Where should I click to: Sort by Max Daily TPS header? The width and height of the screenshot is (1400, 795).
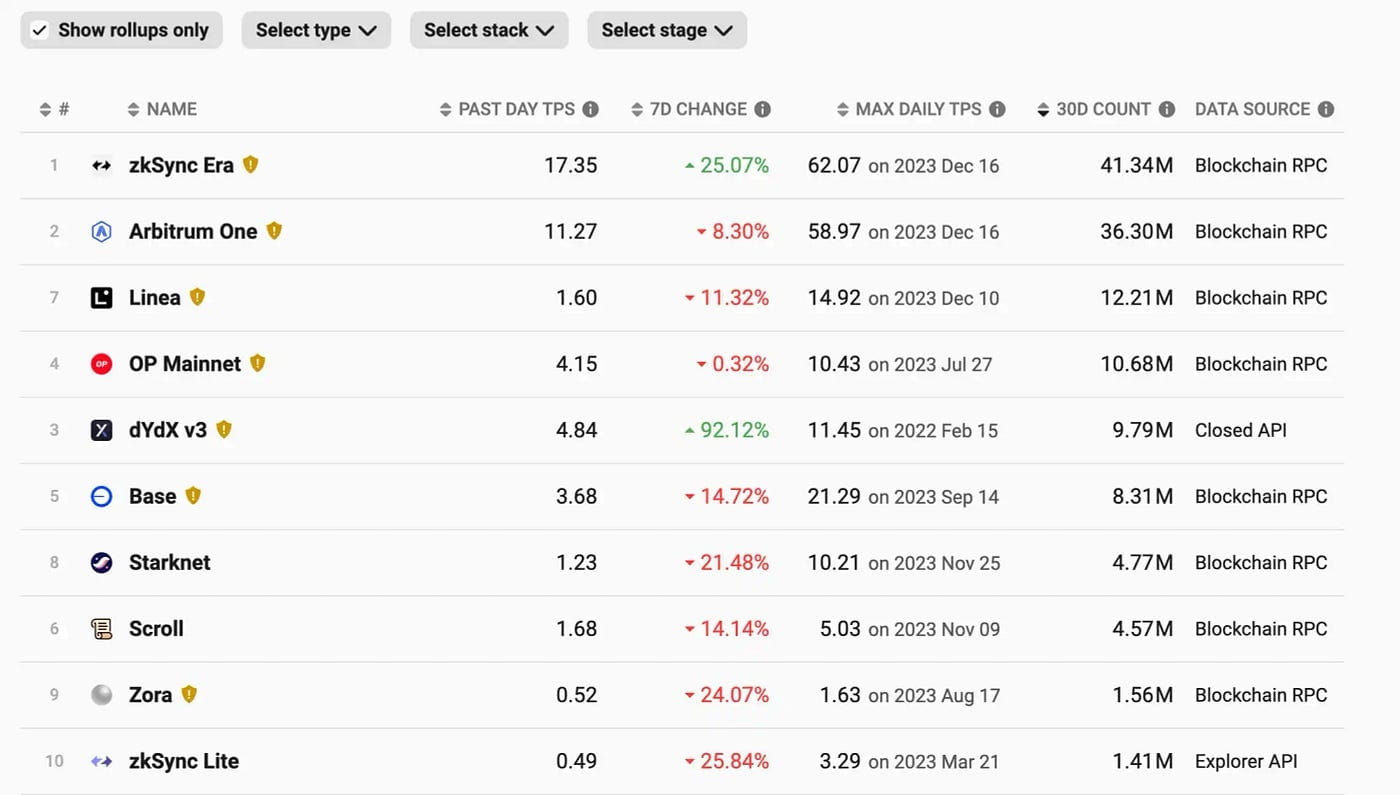tap(917, 110)
